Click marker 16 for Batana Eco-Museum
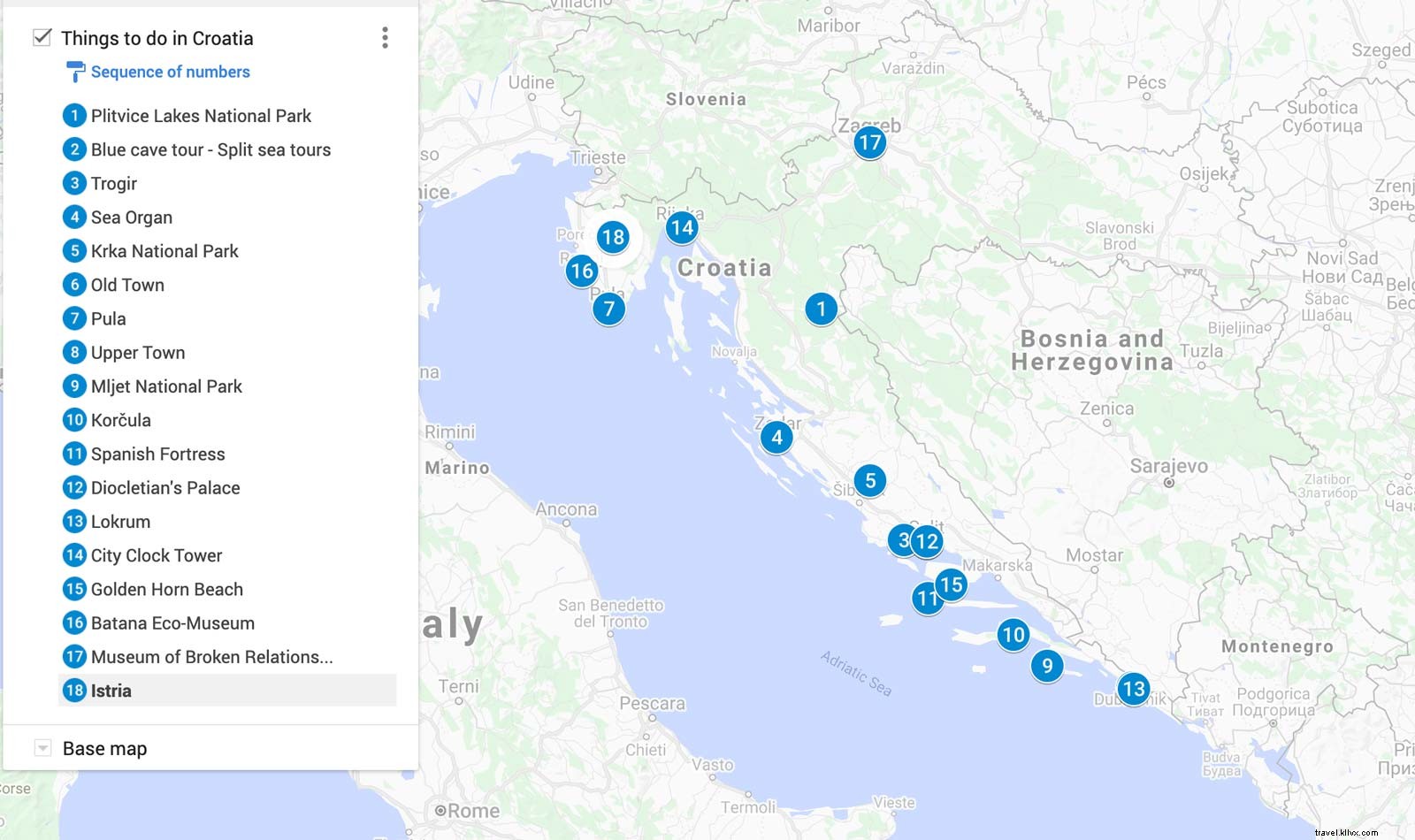Image resolution: width=1415 pixels, height=840 pixels. click(581, 271)
